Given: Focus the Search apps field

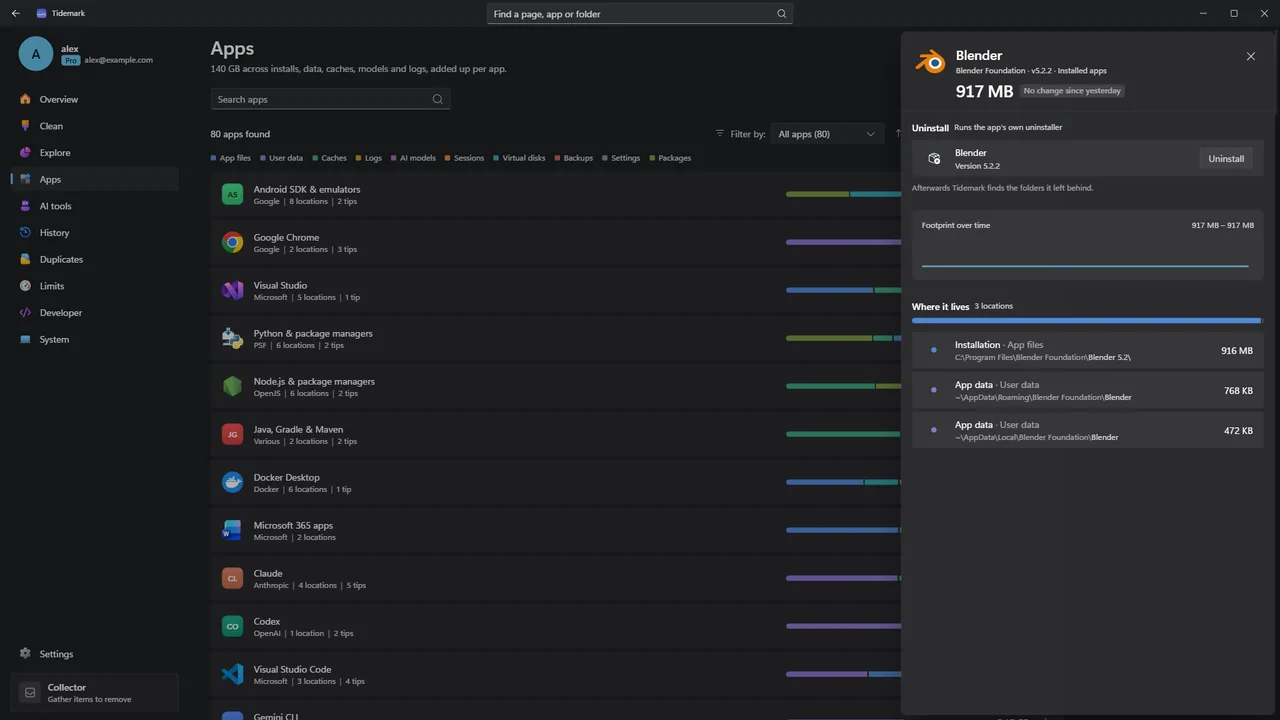Looking at the screenshot, I should [x=330, y=99].
